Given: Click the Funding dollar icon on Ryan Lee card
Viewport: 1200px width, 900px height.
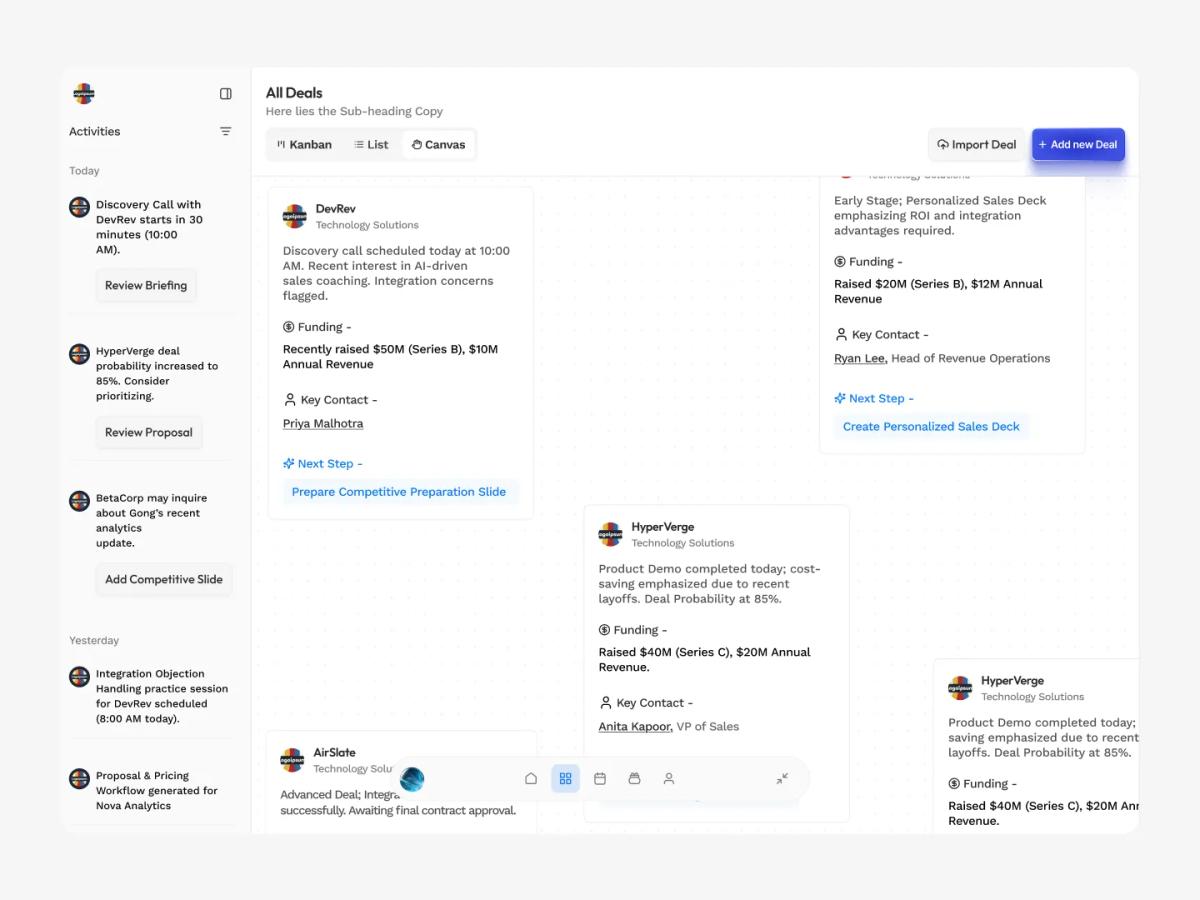Looking at the screenshot, I should (840, 262).
